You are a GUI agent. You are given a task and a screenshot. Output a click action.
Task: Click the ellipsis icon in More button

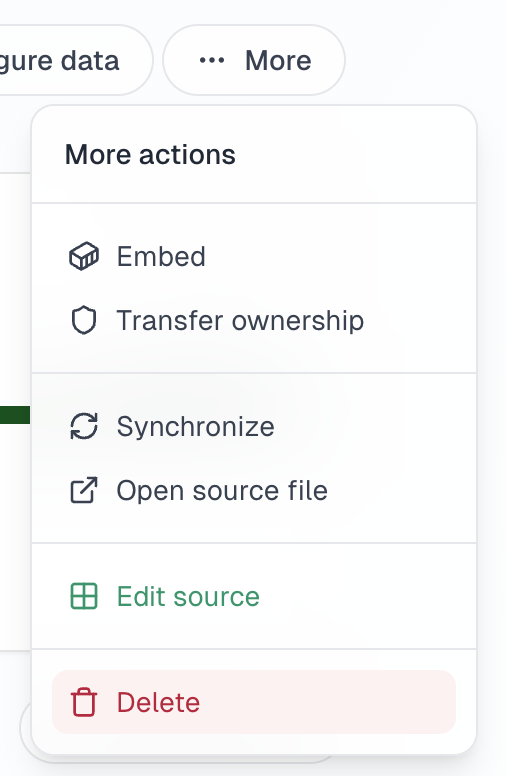212,60
